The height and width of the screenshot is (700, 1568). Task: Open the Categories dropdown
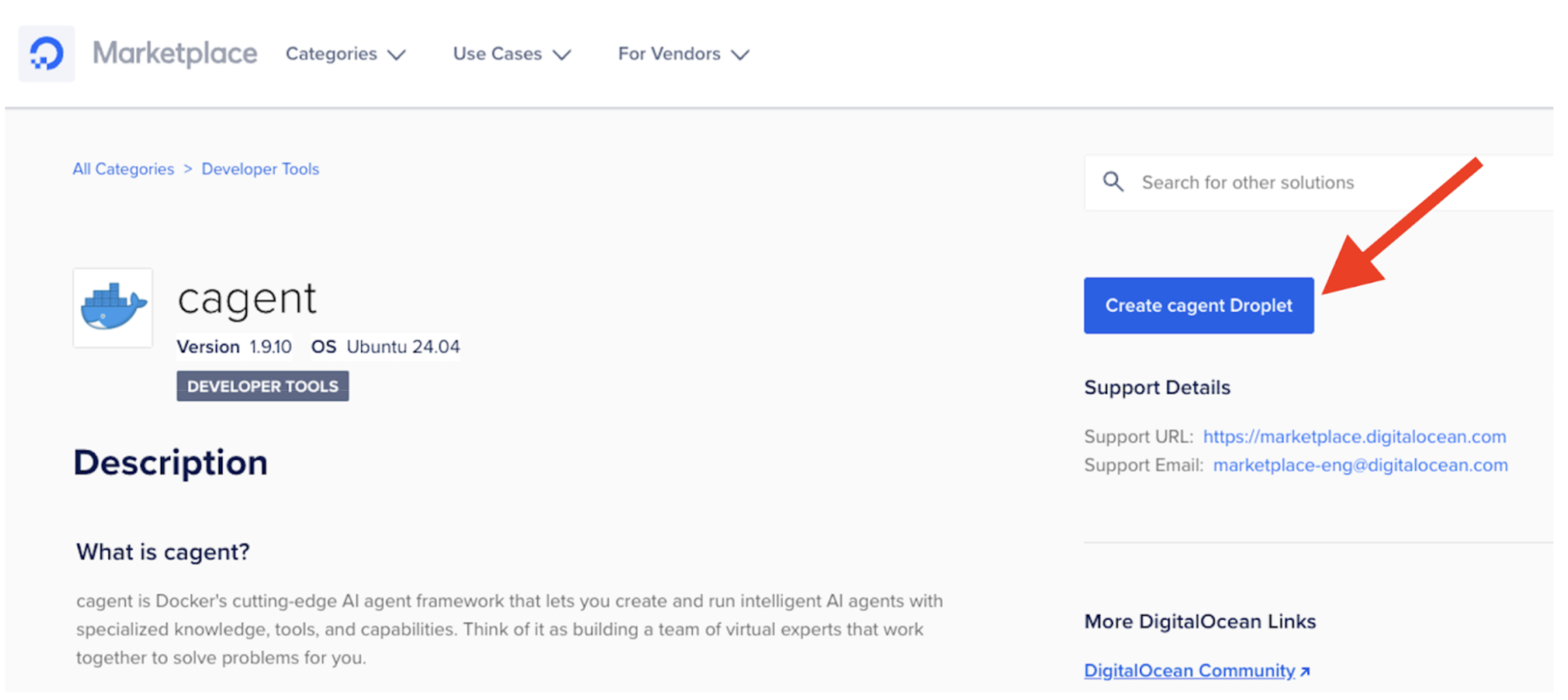coord(345,54)
